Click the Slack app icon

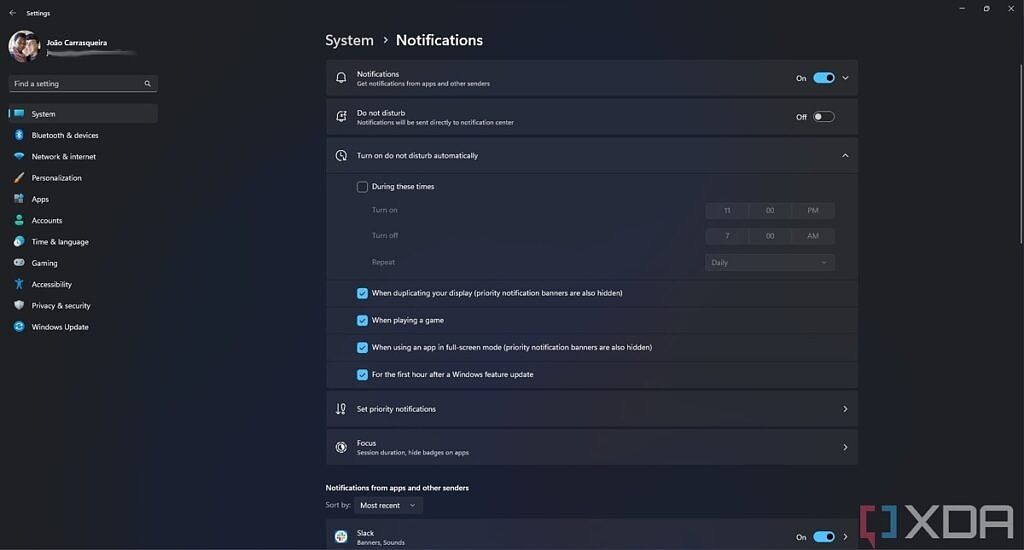pyautogui.click(x=341, y=537)
